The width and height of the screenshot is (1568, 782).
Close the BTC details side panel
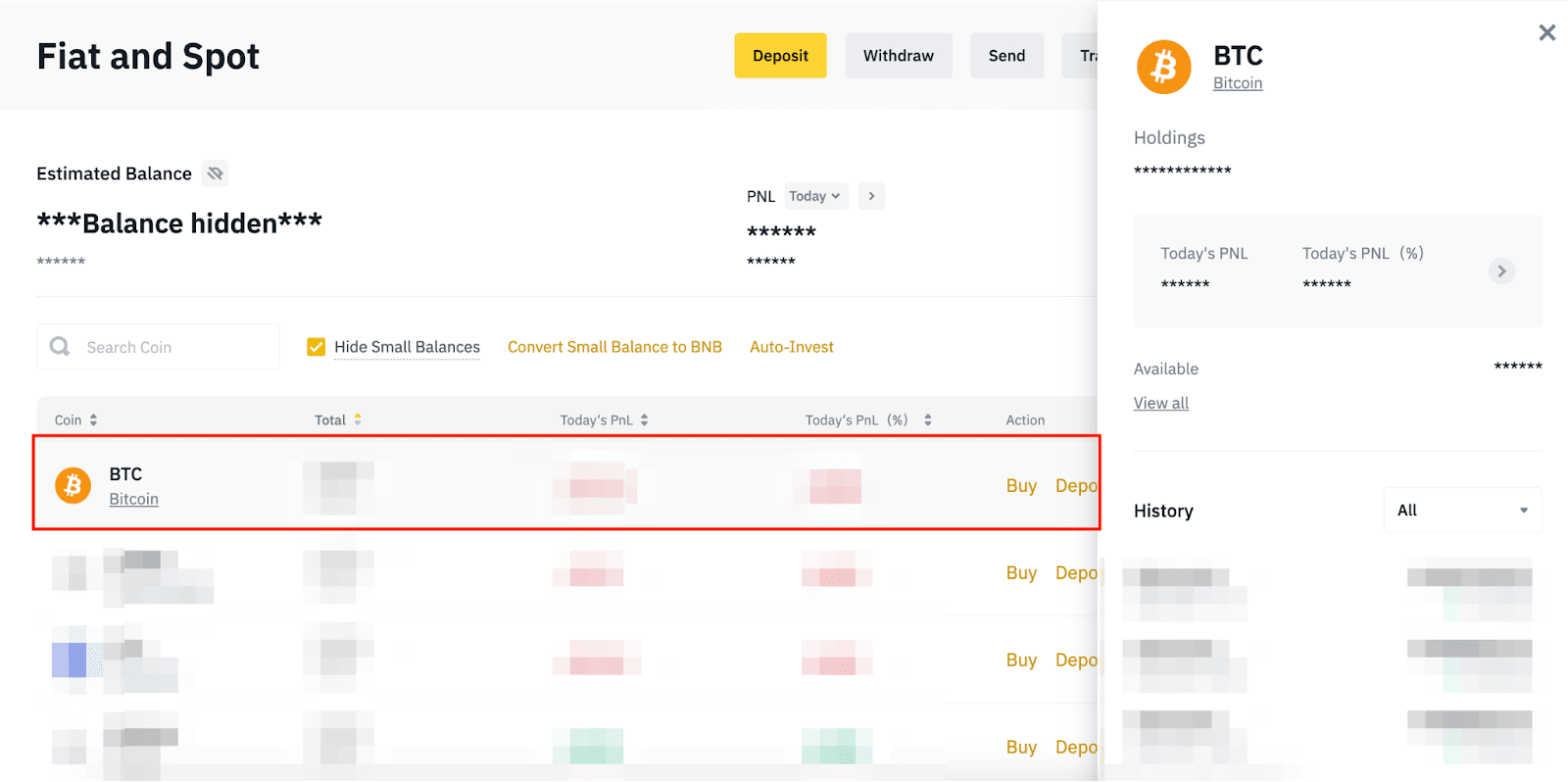(x=1546, y=33)
